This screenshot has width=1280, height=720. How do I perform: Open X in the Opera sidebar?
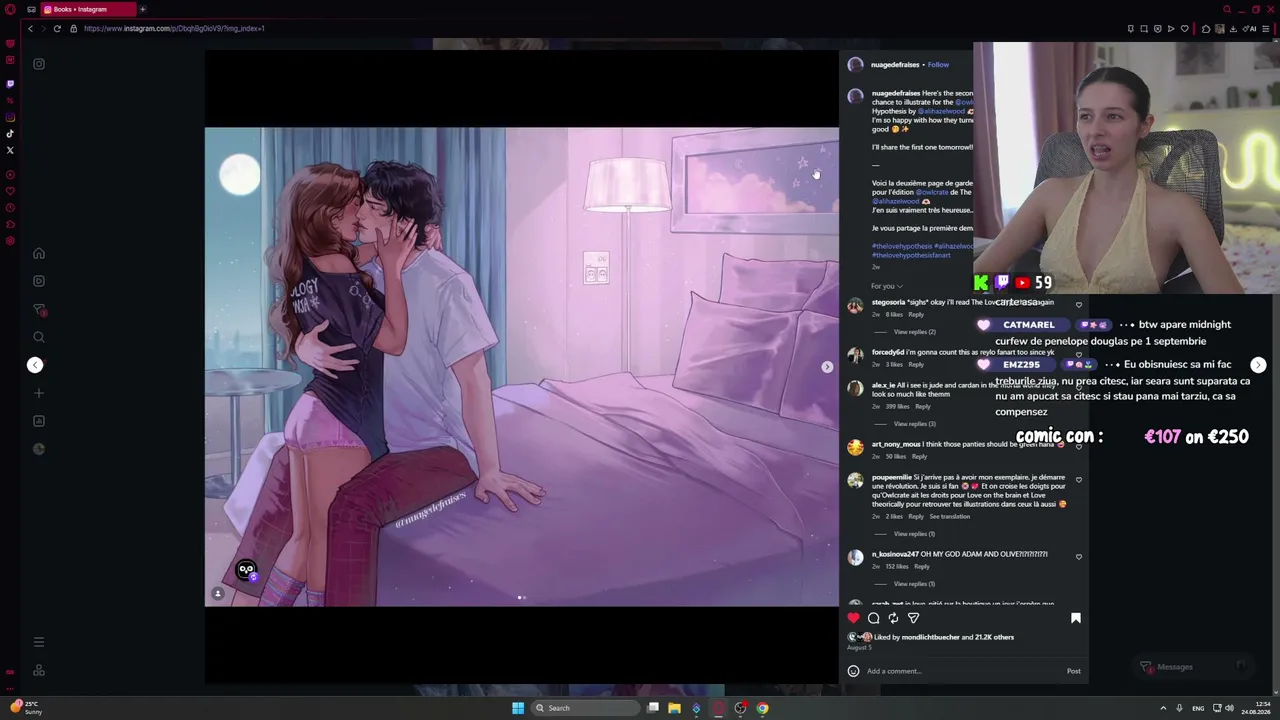pos(10,151)
